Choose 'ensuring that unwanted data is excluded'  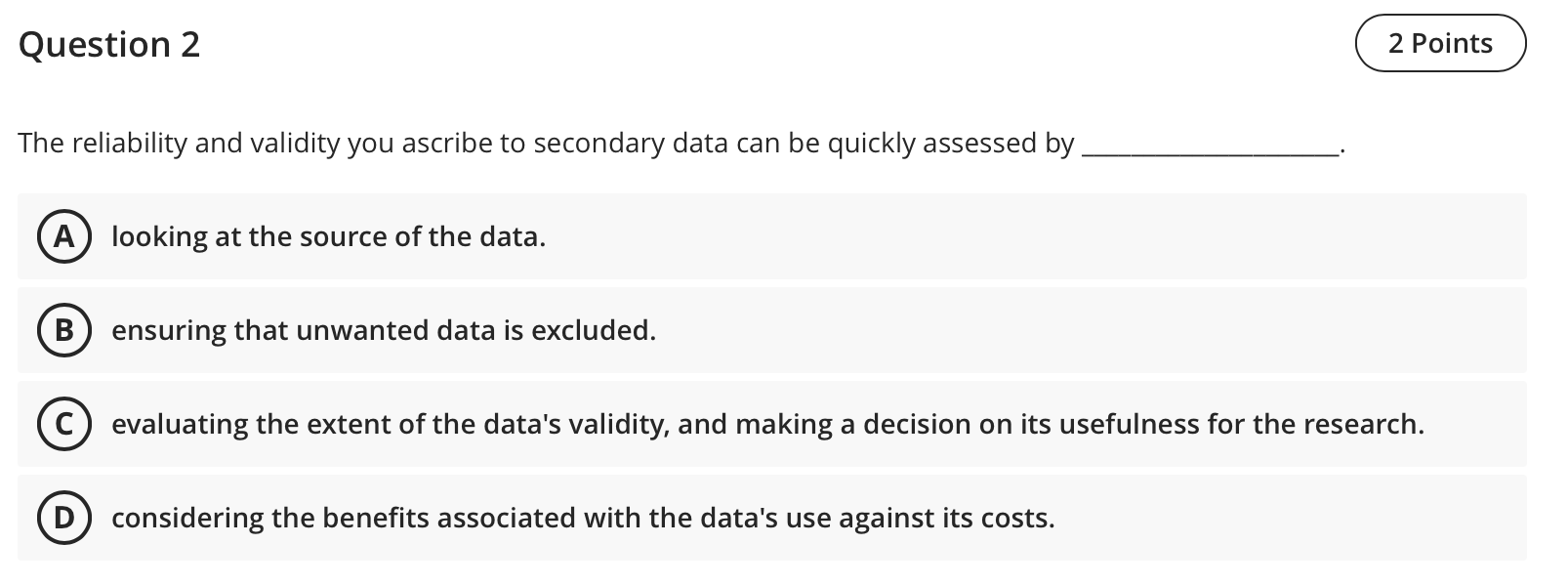coord(385,330)
